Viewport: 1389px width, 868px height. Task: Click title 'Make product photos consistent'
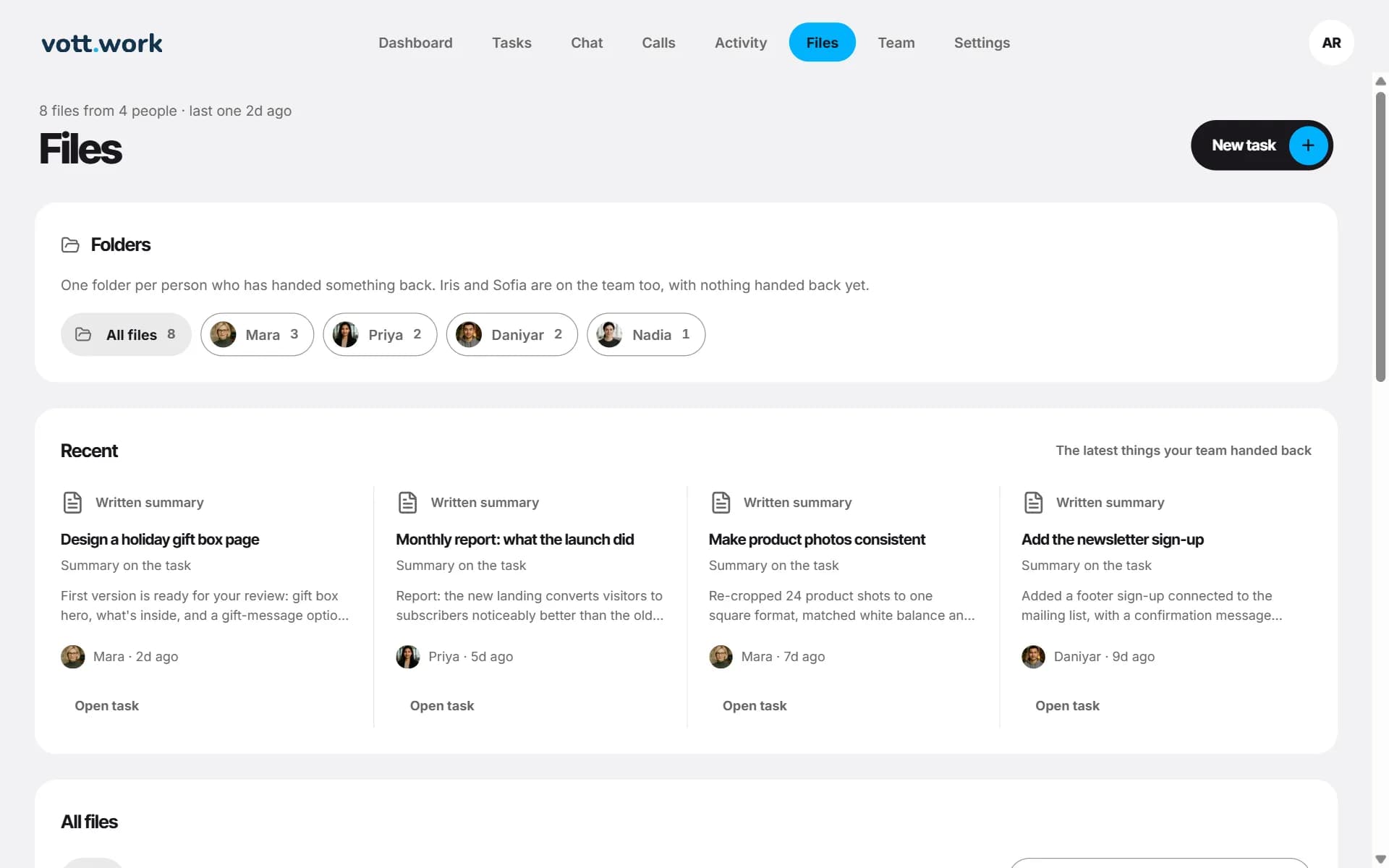pyautogui.click(x=817, y=540)
